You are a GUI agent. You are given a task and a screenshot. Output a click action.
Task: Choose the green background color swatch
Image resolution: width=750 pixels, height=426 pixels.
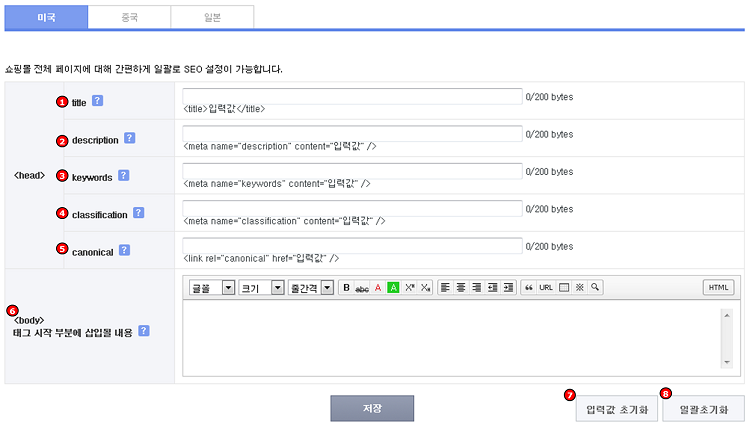[x=393, y=288]
